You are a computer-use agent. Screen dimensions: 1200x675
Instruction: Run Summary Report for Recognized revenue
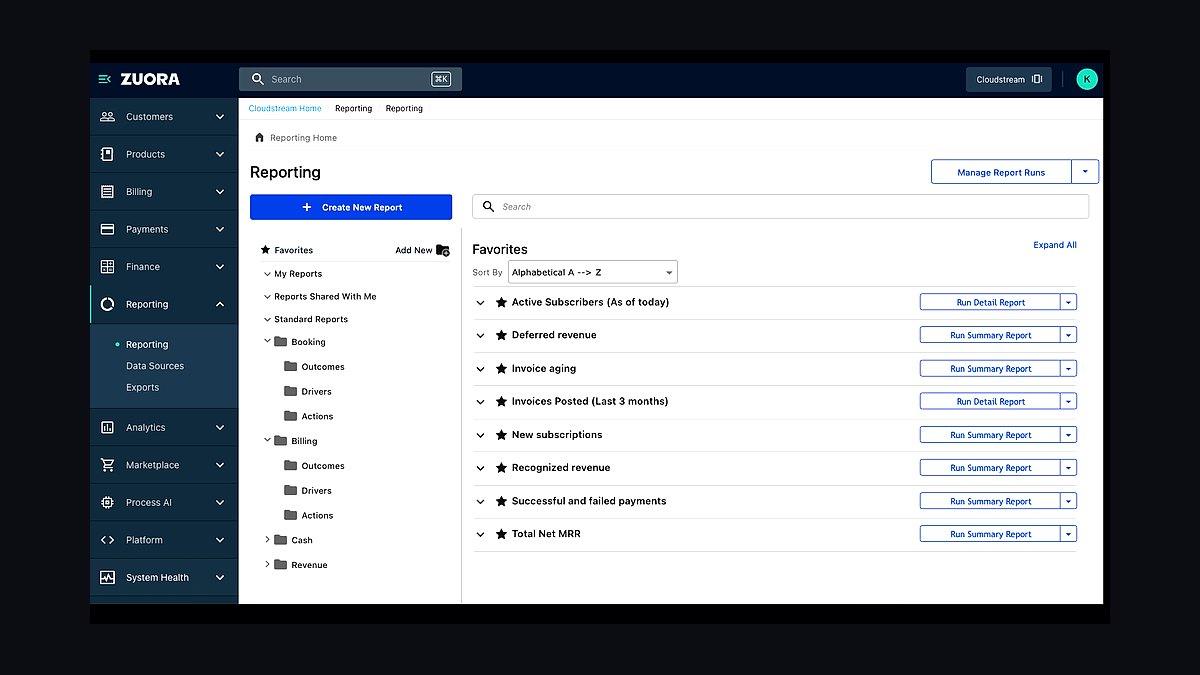tap(990, 468)
